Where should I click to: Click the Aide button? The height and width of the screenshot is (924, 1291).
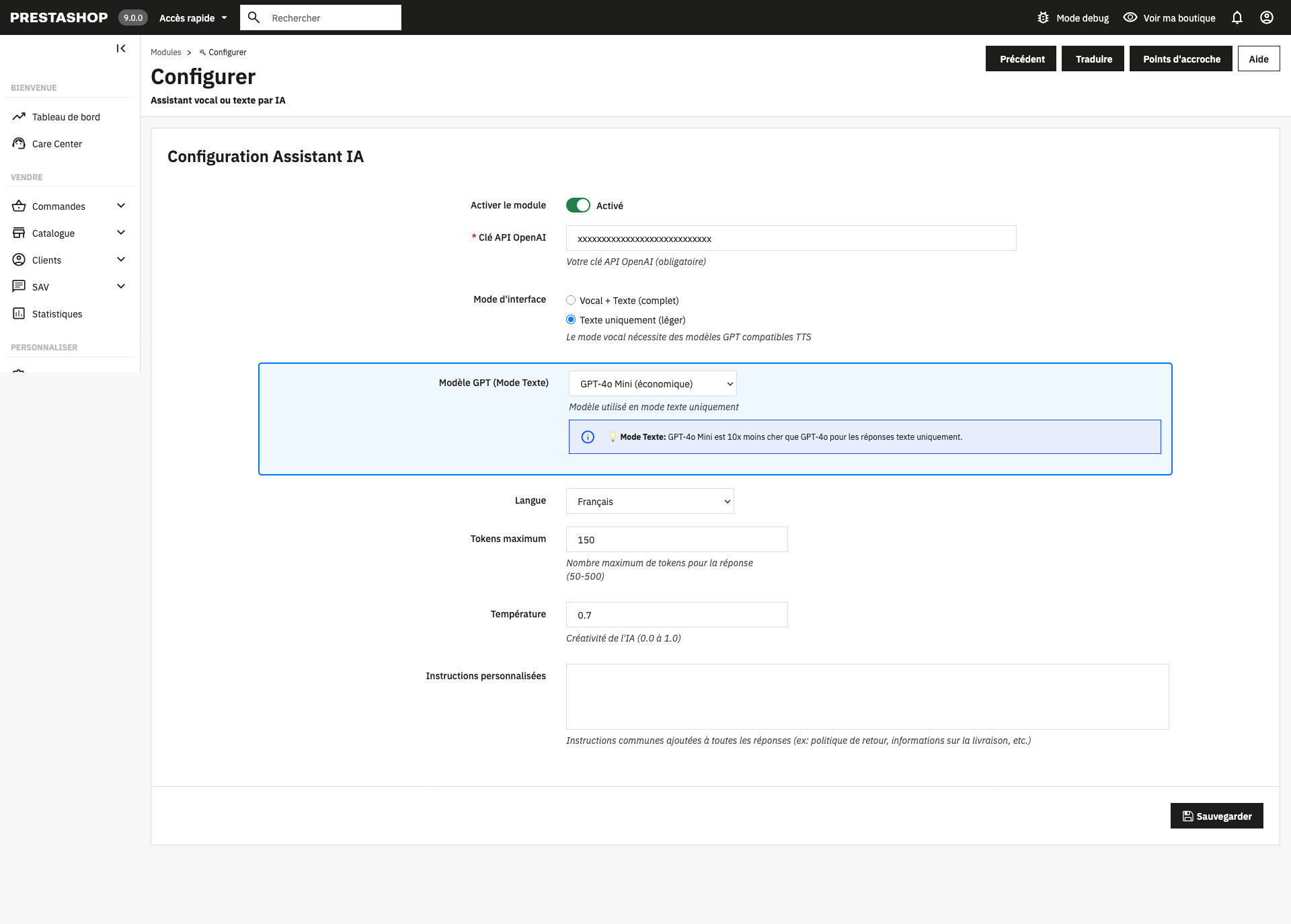click(1259, 59)
